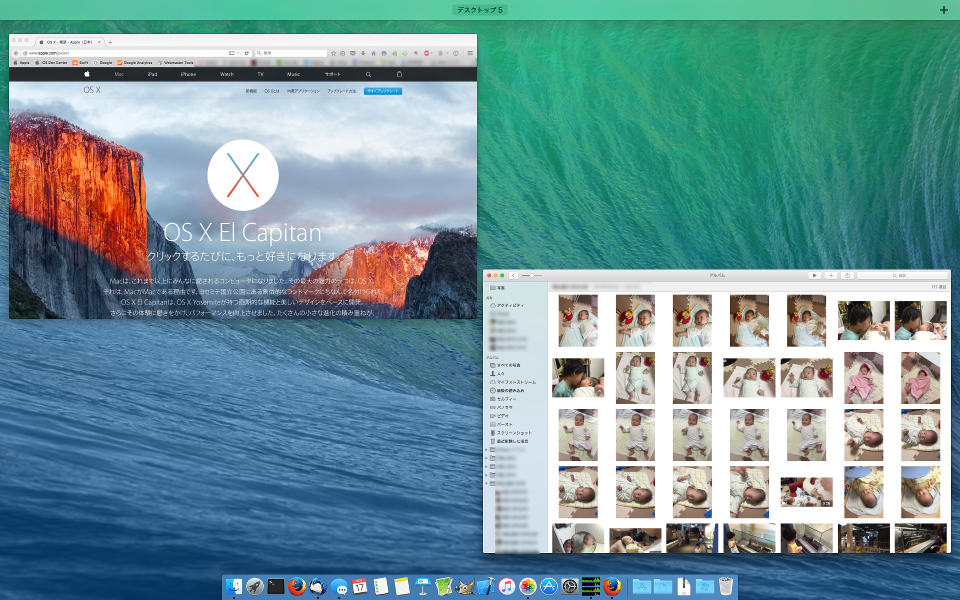Screen dimensions: 960x600
Task: Start slideshow with Photos play button
Action: point(814,276)
